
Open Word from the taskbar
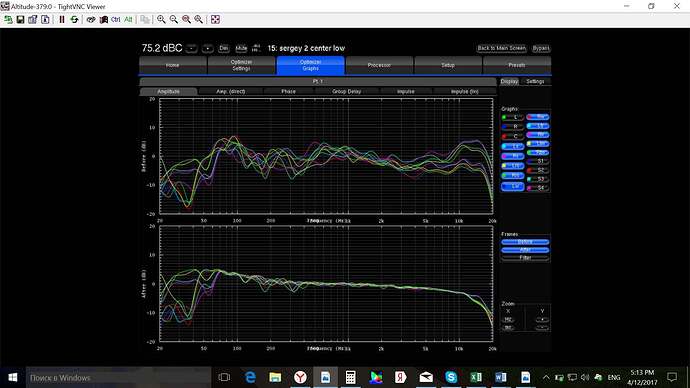click(501, 377)
